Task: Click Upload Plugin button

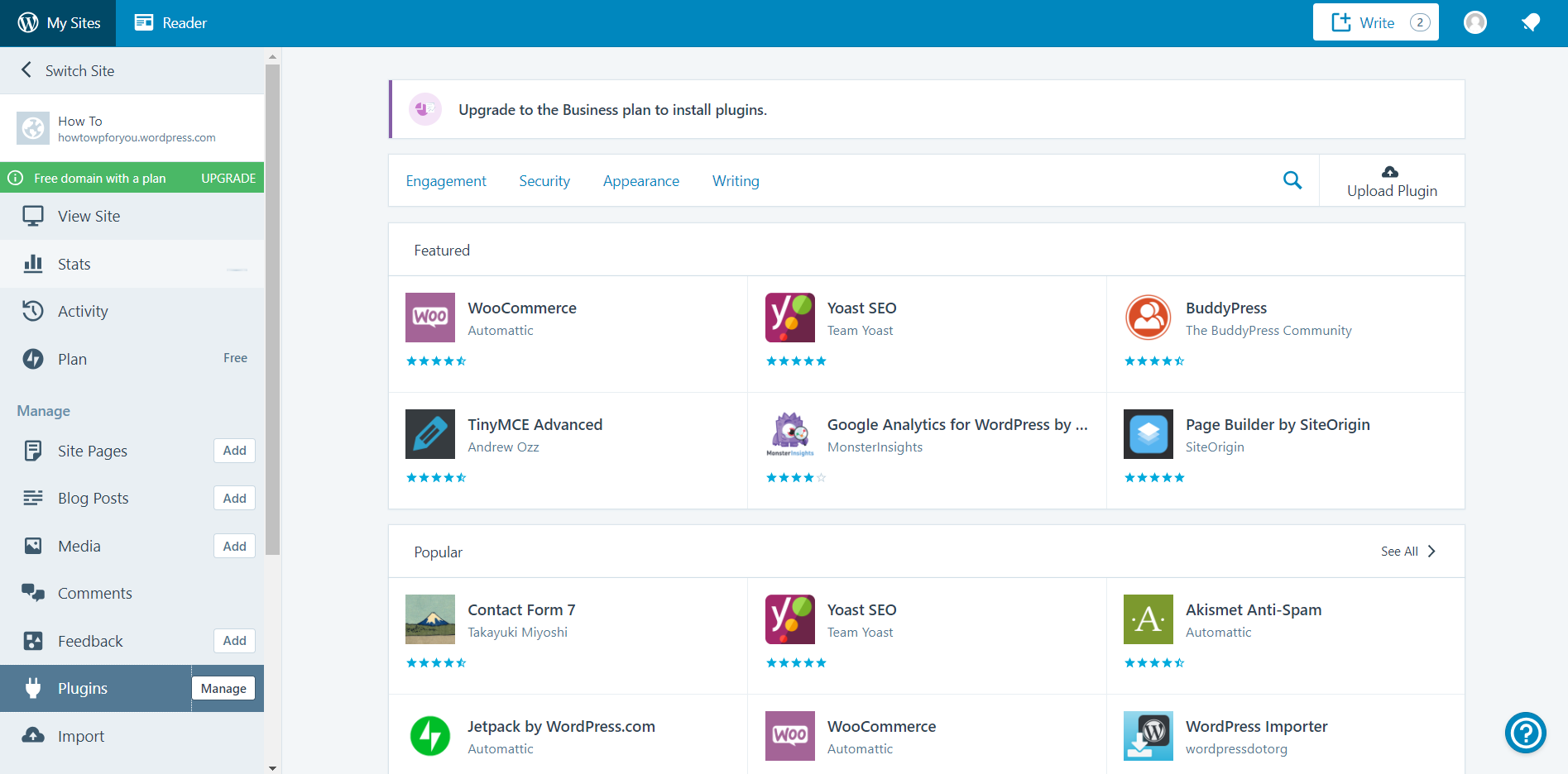Action: pyautogui.click(x=1392, y=181)
